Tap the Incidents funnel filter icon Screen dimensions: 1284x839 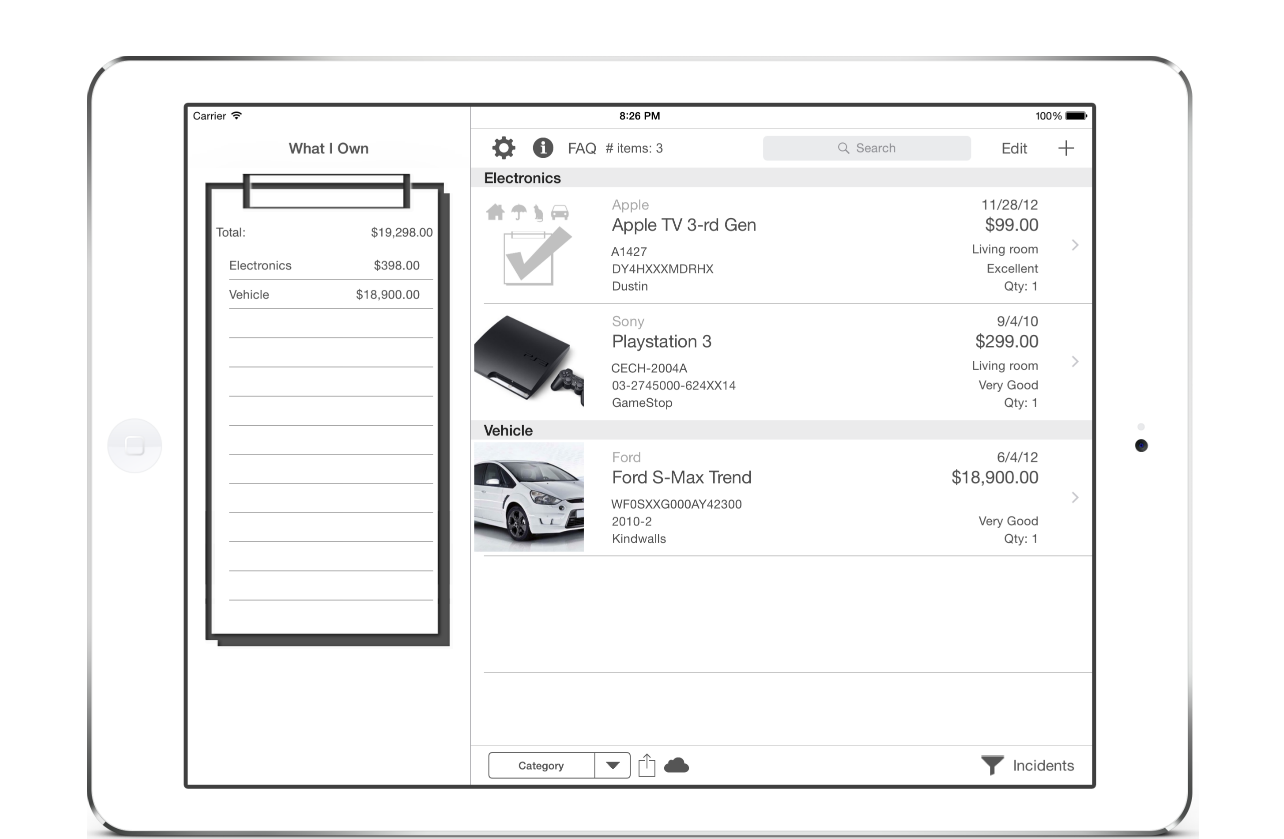pos(991,765)
